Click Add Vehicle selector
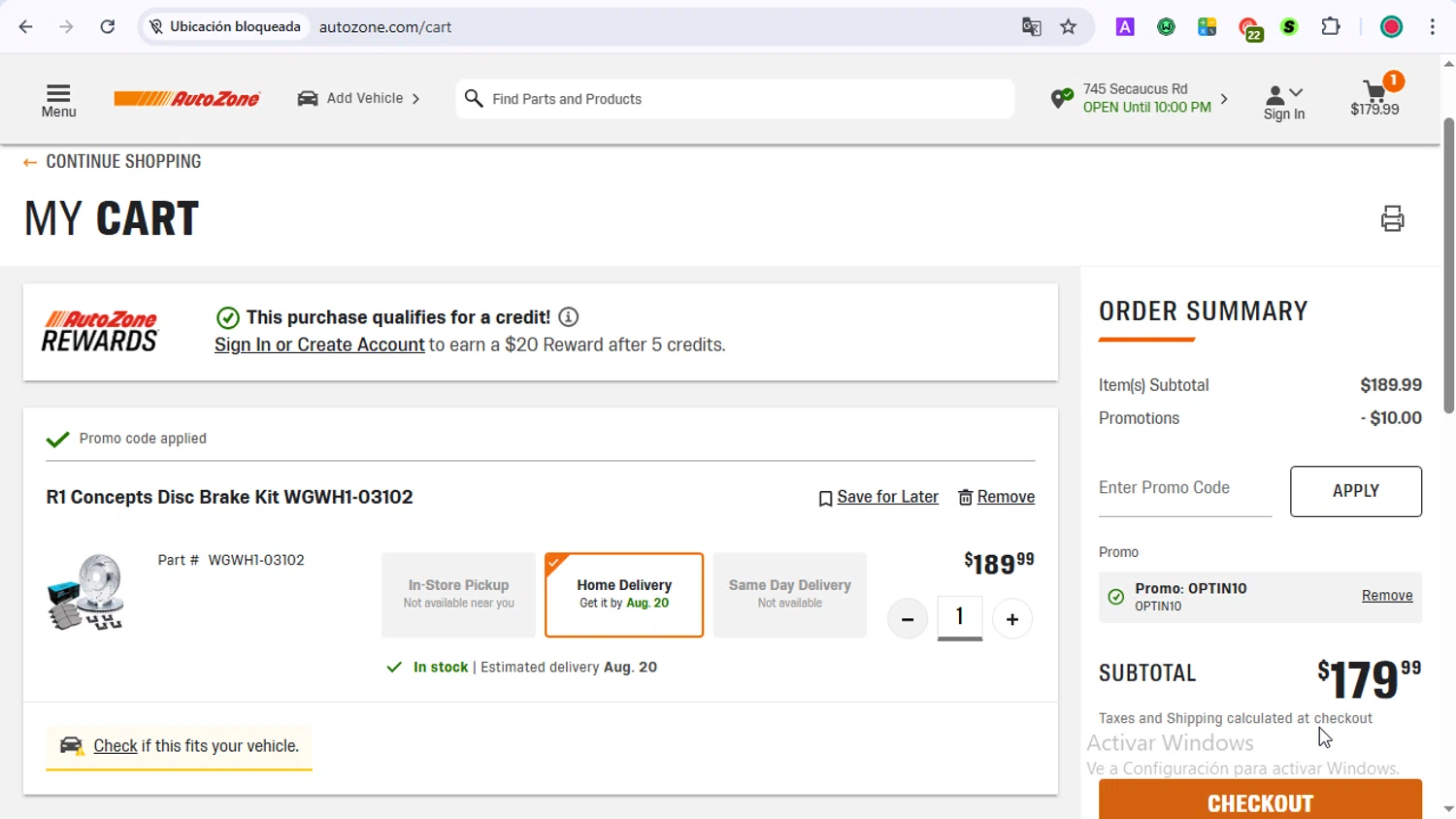 (359, 98)
